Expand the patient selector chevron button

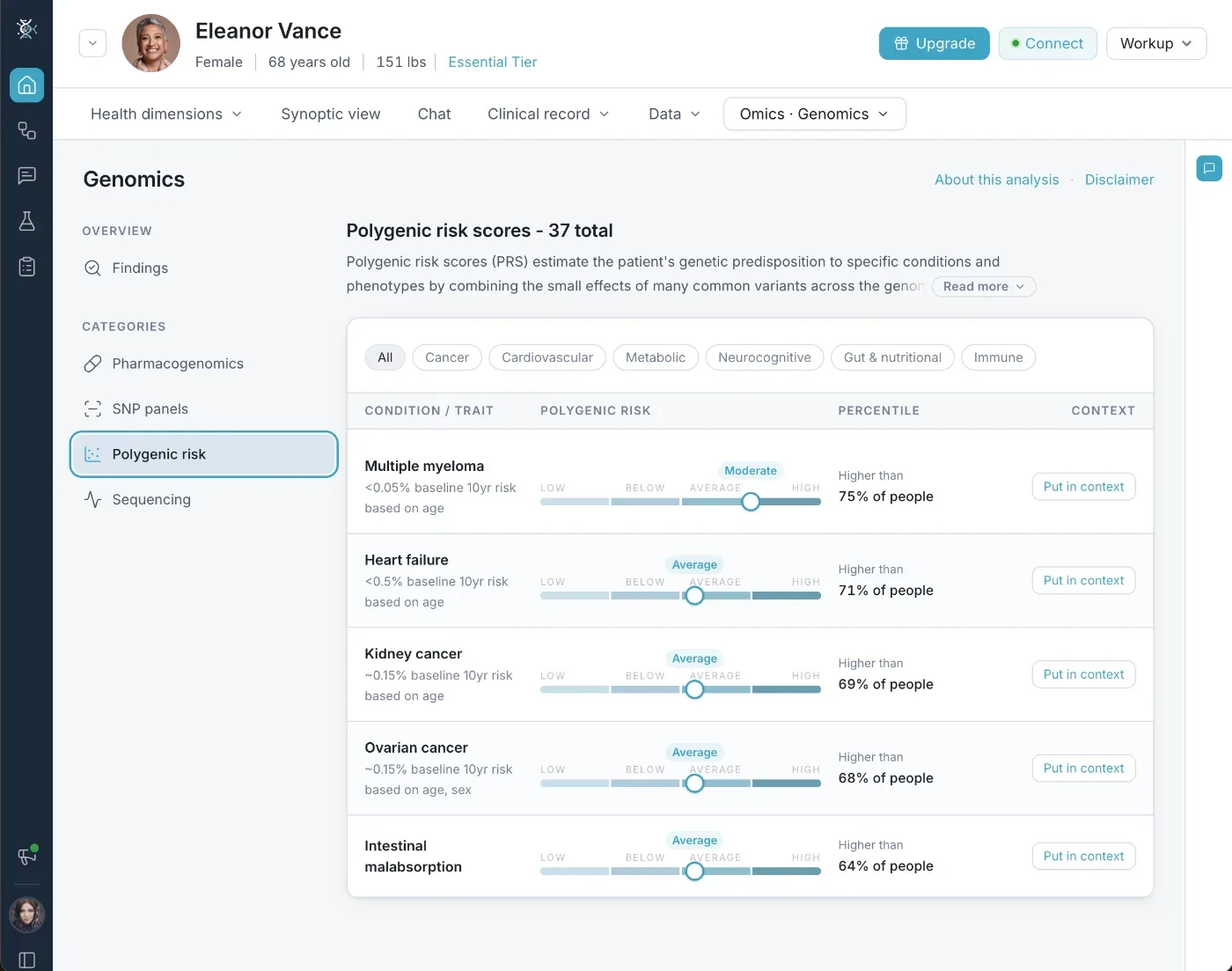pyautogui.click(x=92, y=43)
